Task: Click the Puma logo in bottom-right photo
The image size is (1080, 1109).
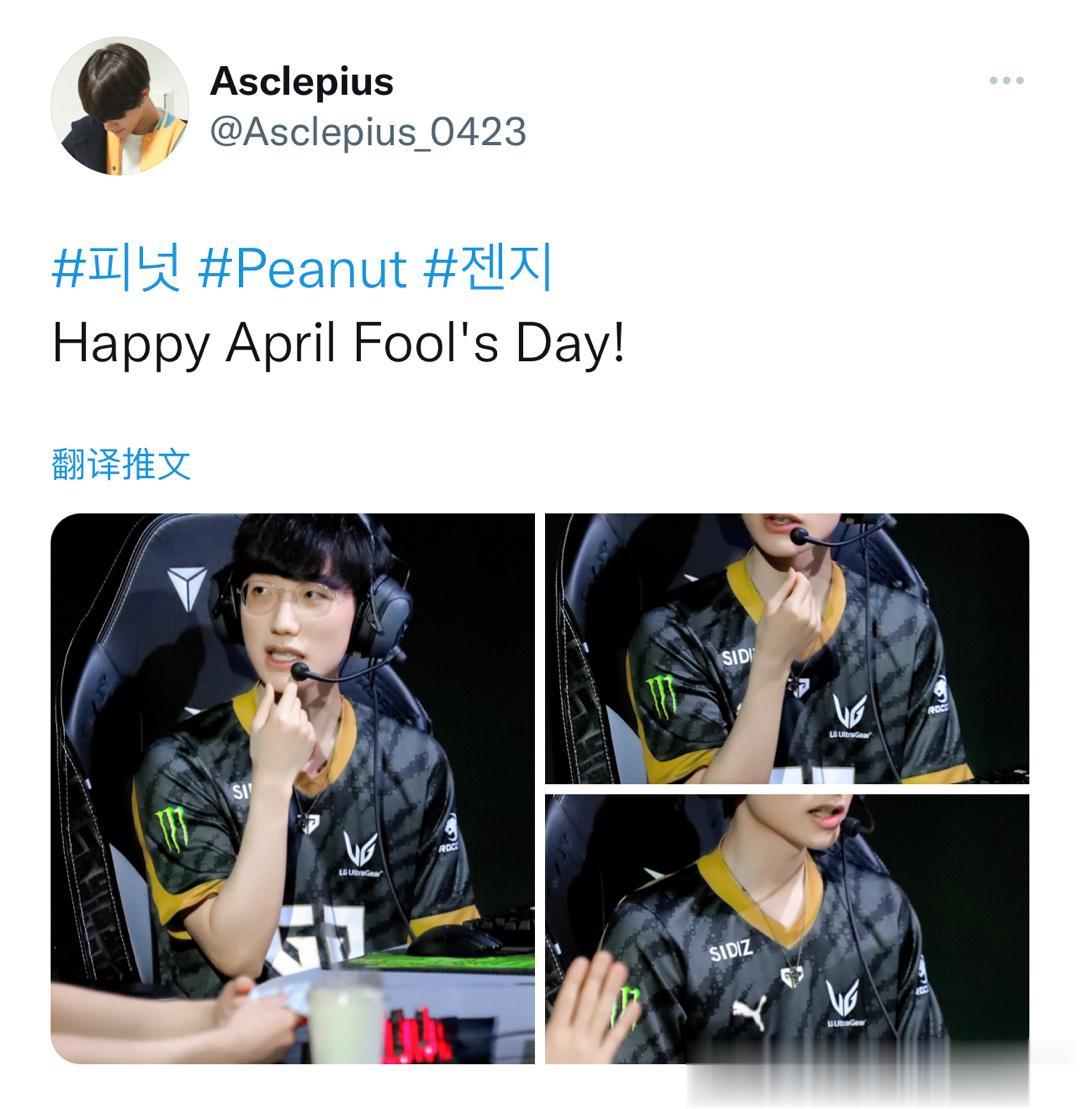Action: point(750,1012)
